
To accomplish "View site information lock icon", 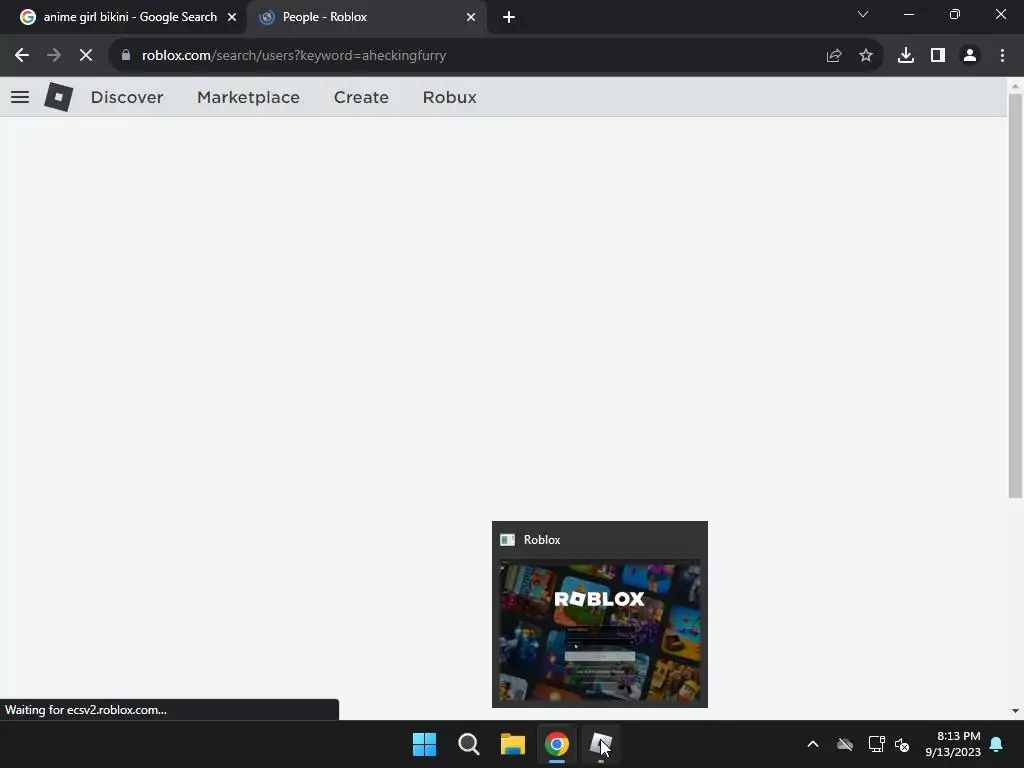I will (x=126, y=56).
